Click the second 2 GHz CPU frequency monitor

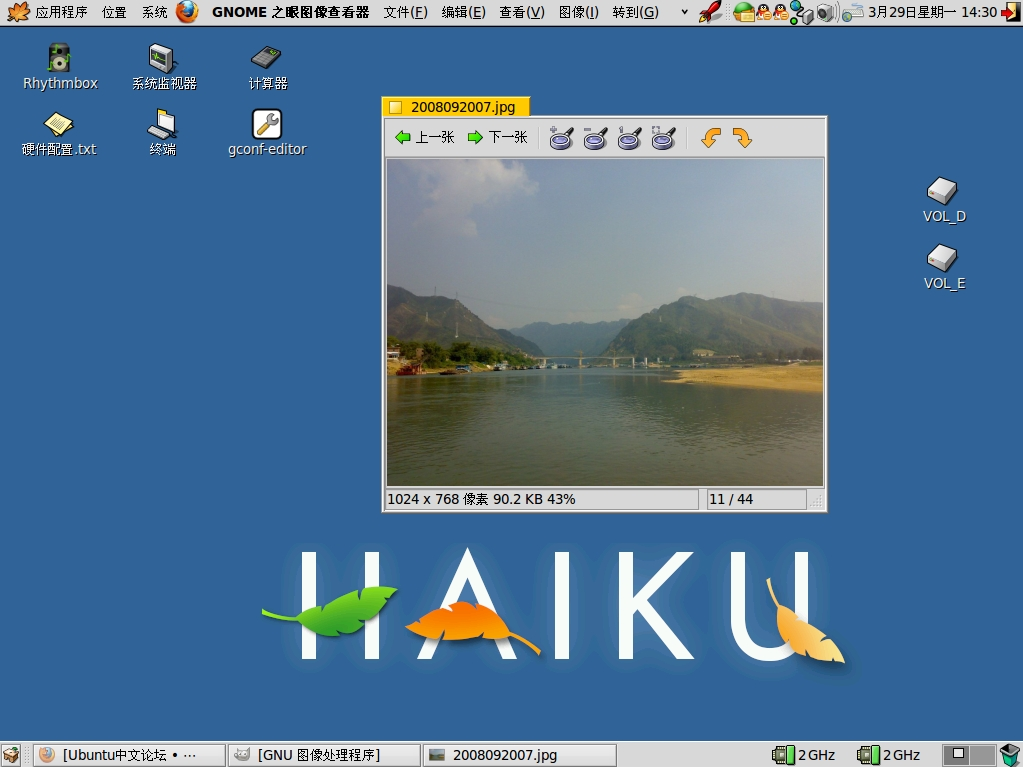pyautogui.click(x=888, y=755)
